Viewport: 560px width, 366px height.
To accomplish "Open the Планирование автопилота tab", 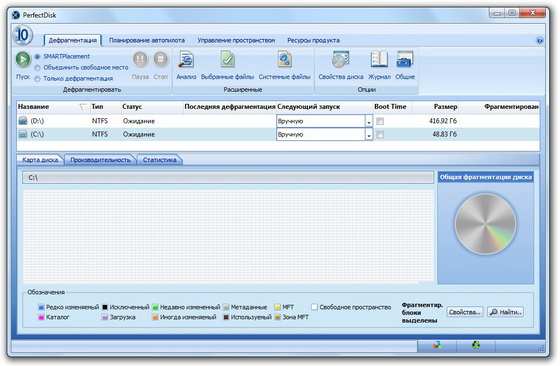I will pos(147,40).
